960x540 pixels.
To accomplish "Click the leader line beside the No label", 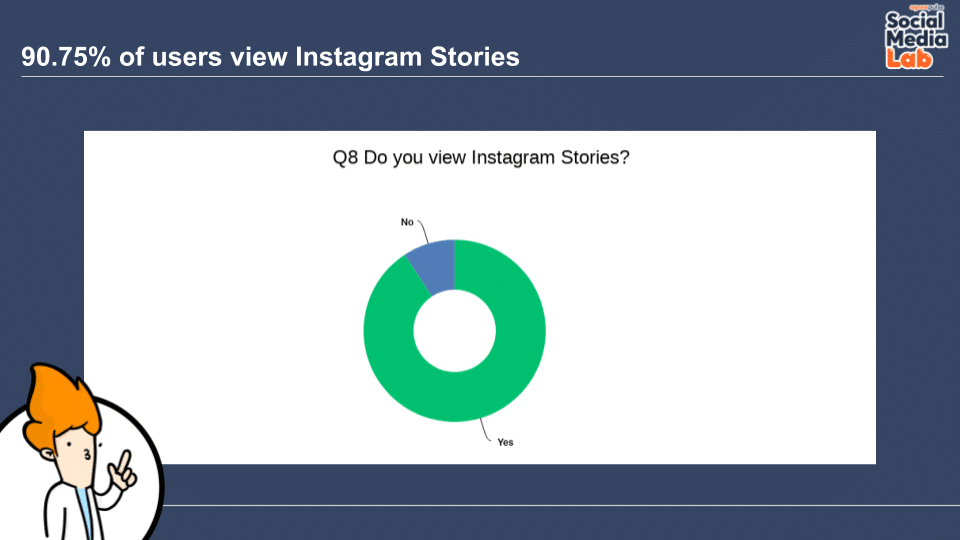I will click(423, 231).
